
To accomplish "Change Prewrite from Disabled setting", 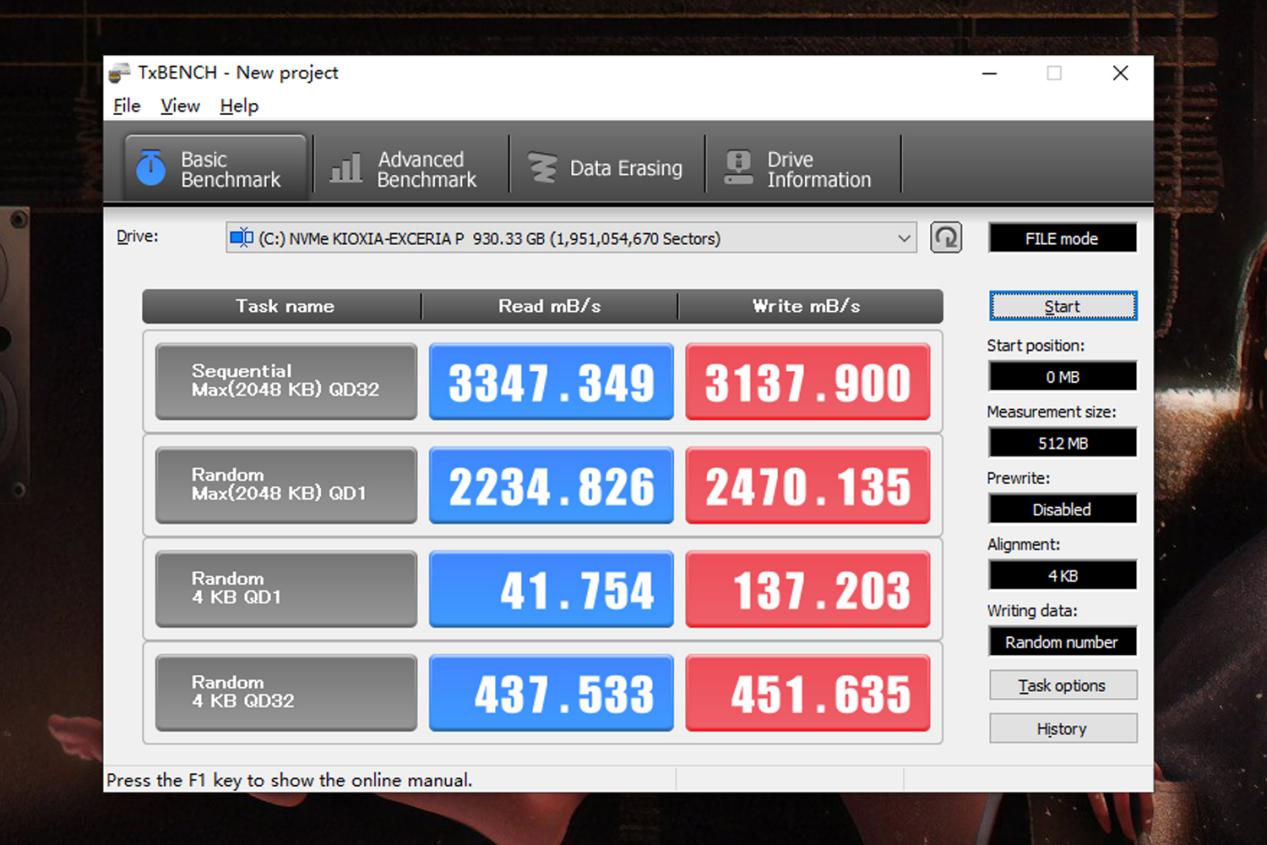I will coord(1062,509).
